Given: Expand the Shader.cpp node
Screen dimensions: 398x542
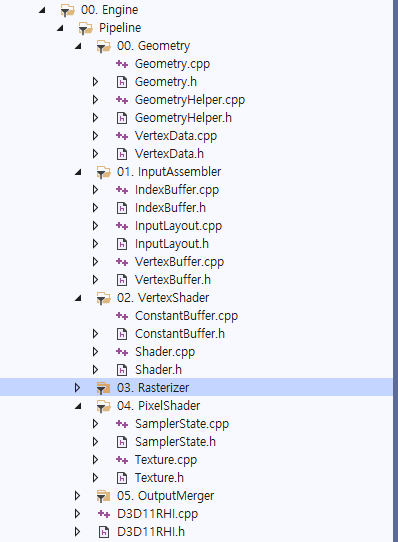Looking at the screenshot, I should pyautogui.click(x=95, y=352).
